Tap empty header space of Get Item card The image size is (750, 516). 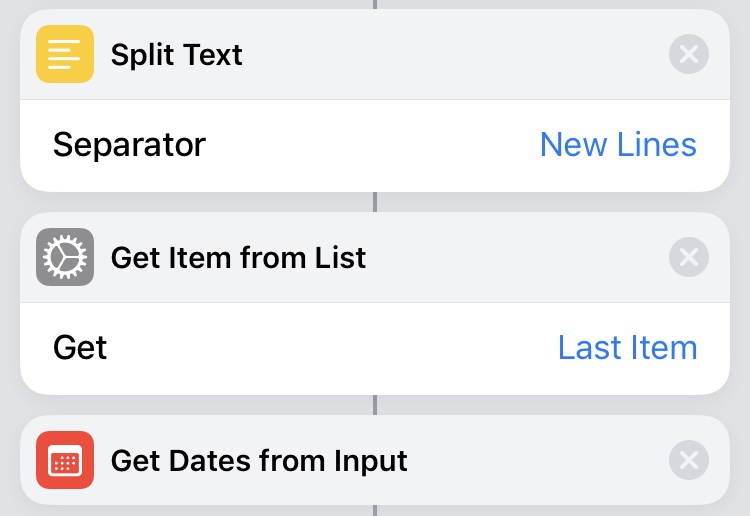tap(517, 257)
